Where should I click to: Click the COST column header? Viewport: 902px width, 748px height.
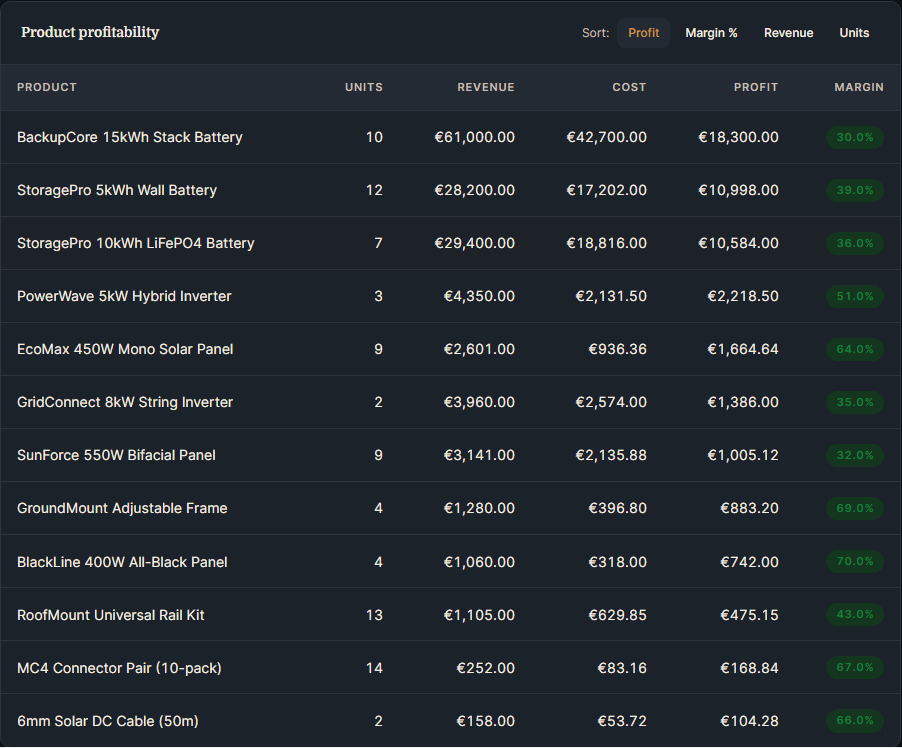click(629, 87)
